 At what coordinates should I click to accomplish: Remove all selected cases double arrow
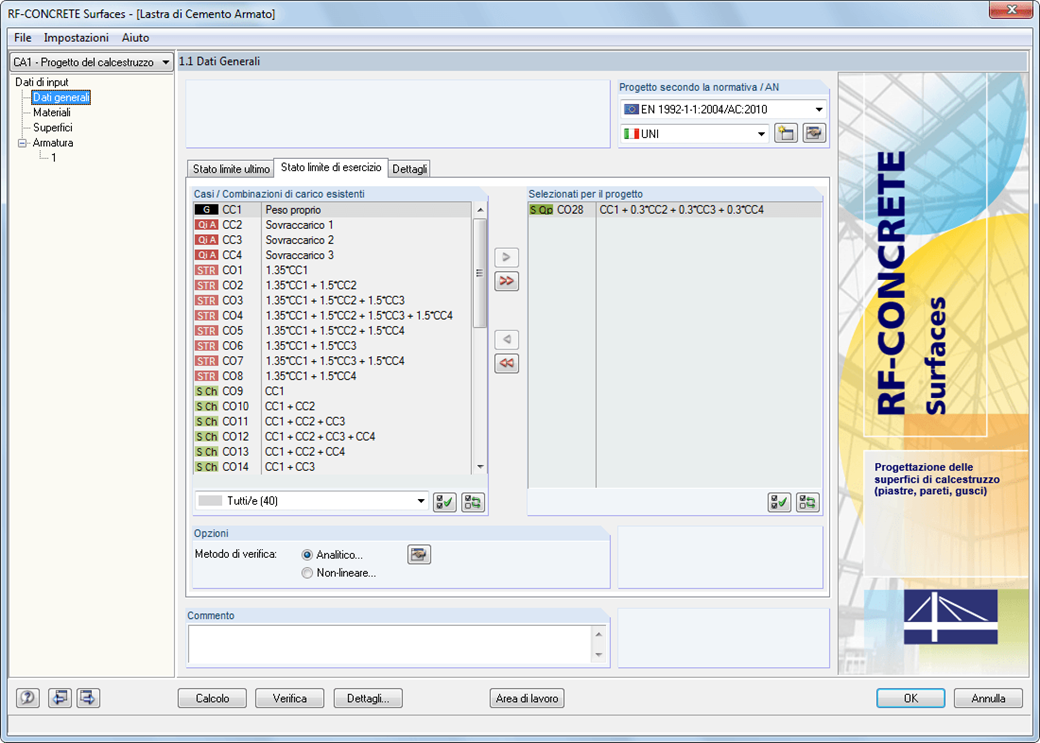pyautogui.click(x=507, y=364)
